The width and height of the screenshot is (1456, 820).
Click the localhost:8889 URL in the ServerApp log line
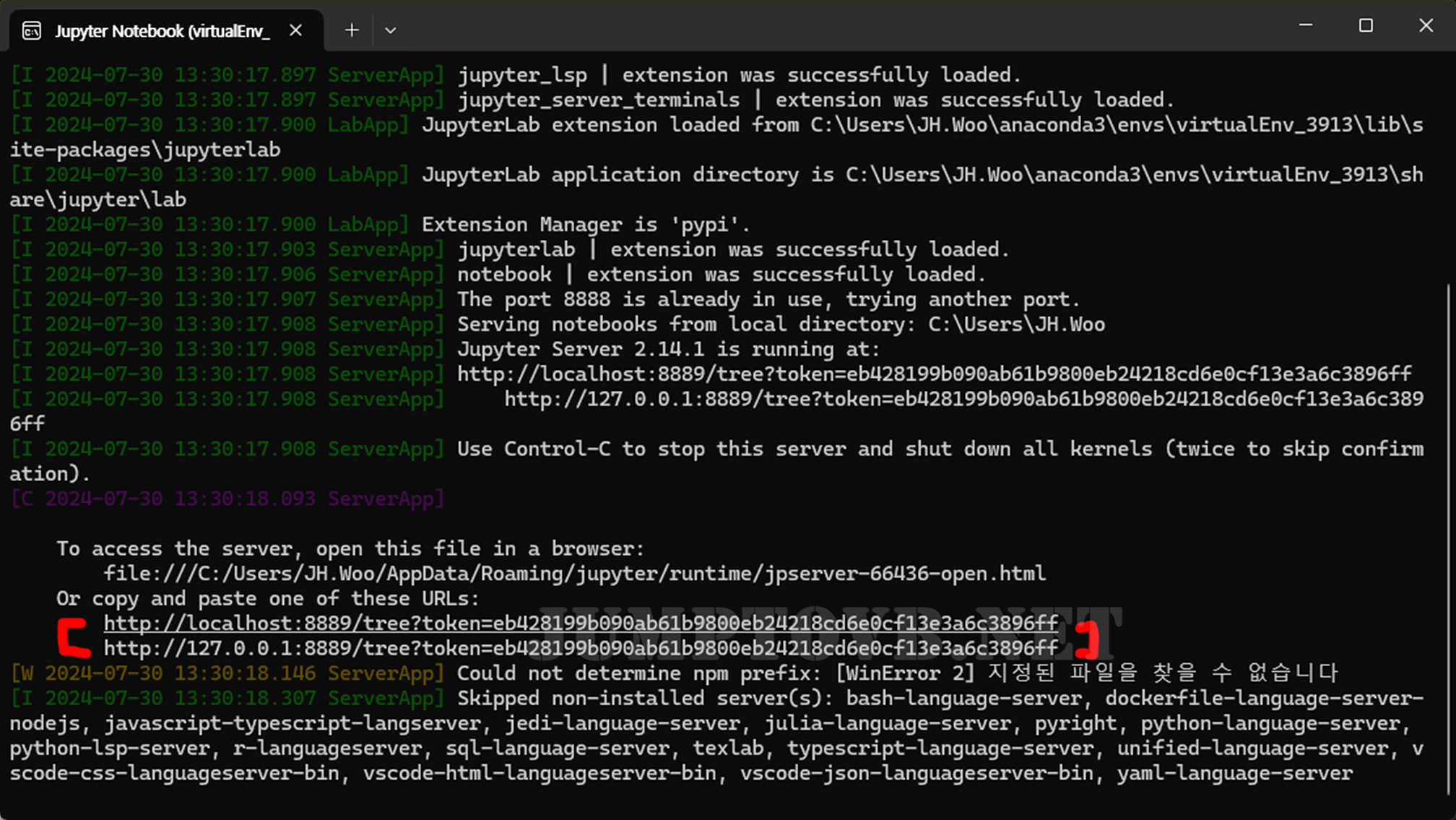coord(934,374)
